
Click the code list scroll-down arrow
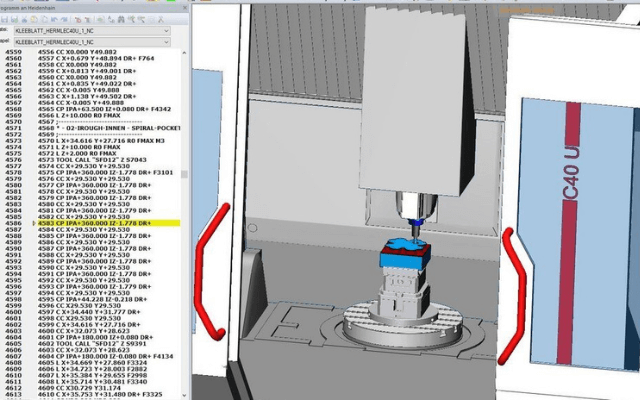click(x=183, y=395)
